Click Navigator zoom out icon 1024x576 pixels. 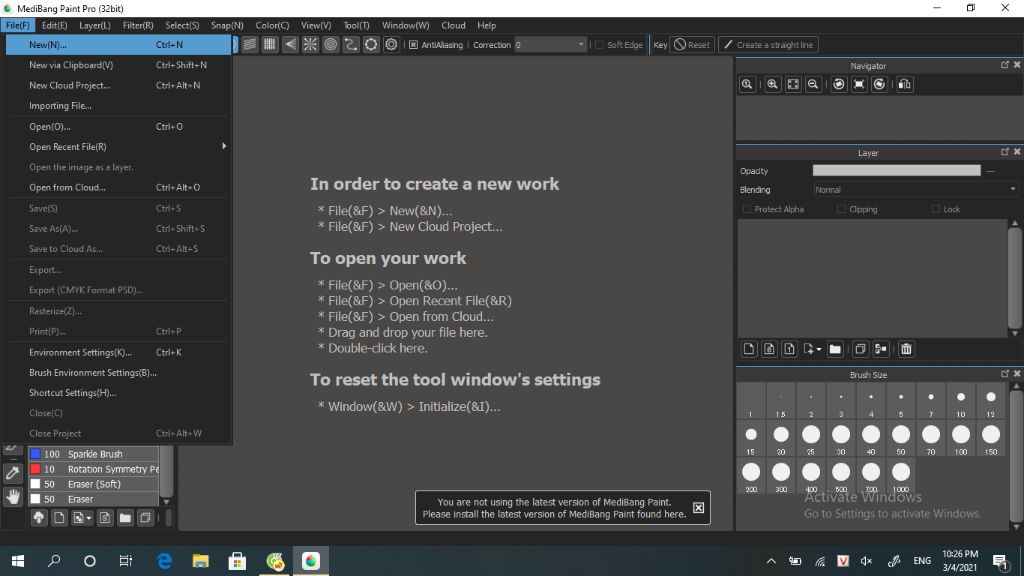[x=813, y=84]
